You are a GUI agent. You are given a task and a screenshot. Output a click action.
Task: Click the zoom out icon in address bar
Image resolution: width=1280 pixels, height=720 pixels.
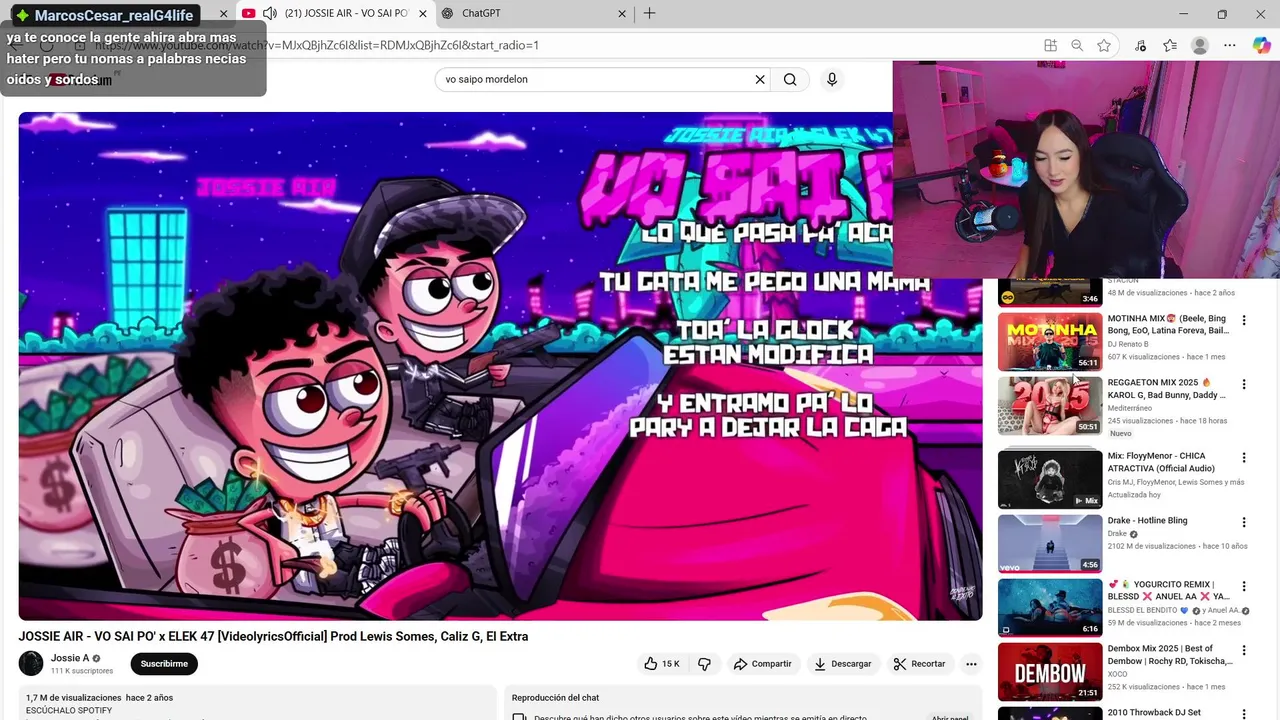(x=1077, y=45)
